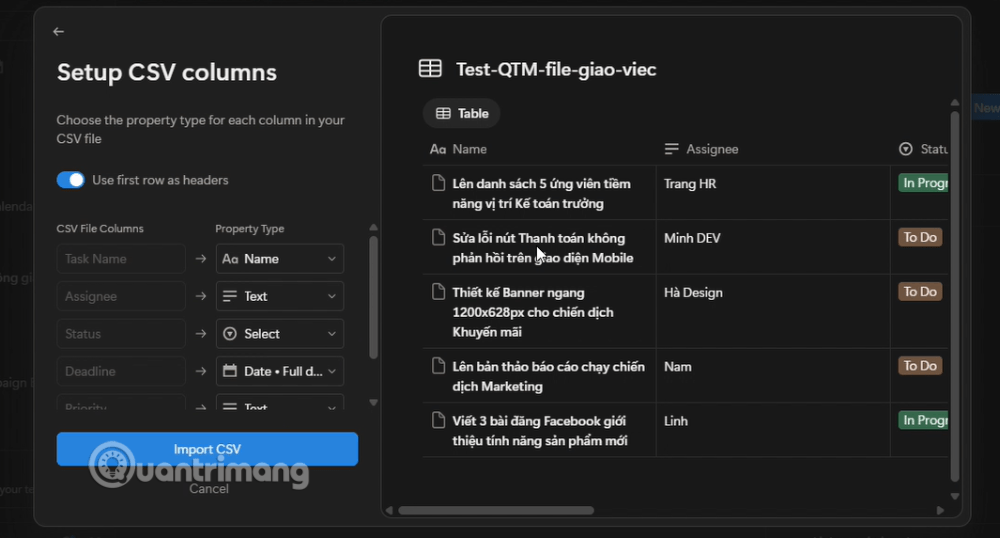The height and width of the screenshot is (538, 1000).
Task: Click the Aa icon in Name column header
Action: click(x=438, y=149)
